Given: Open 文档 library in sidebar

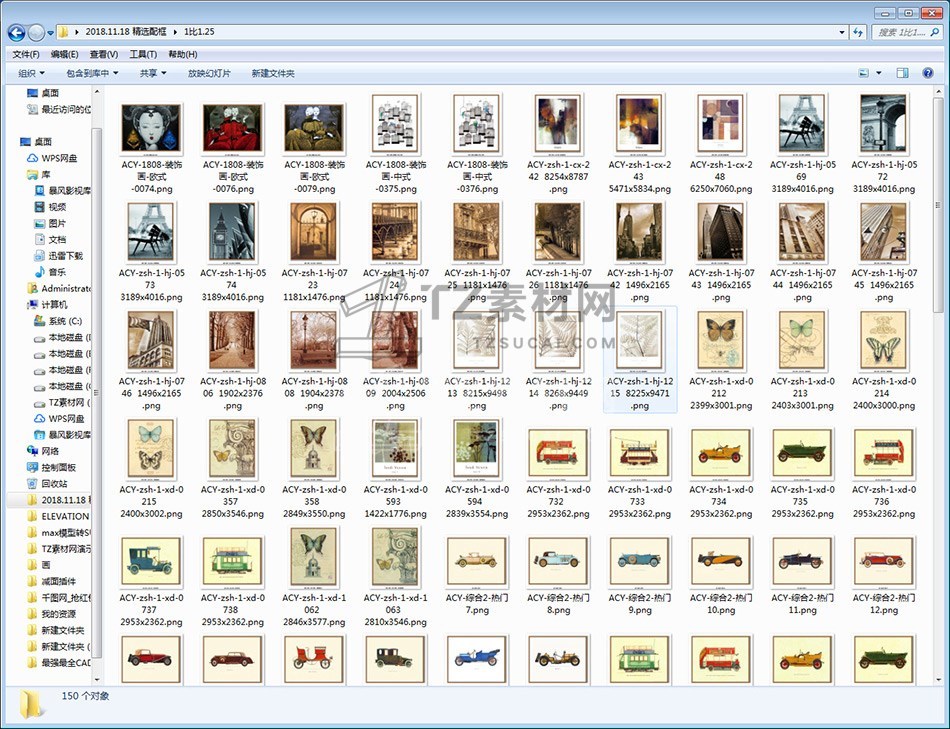Looking at the screenshot, I should pos(51,240).
